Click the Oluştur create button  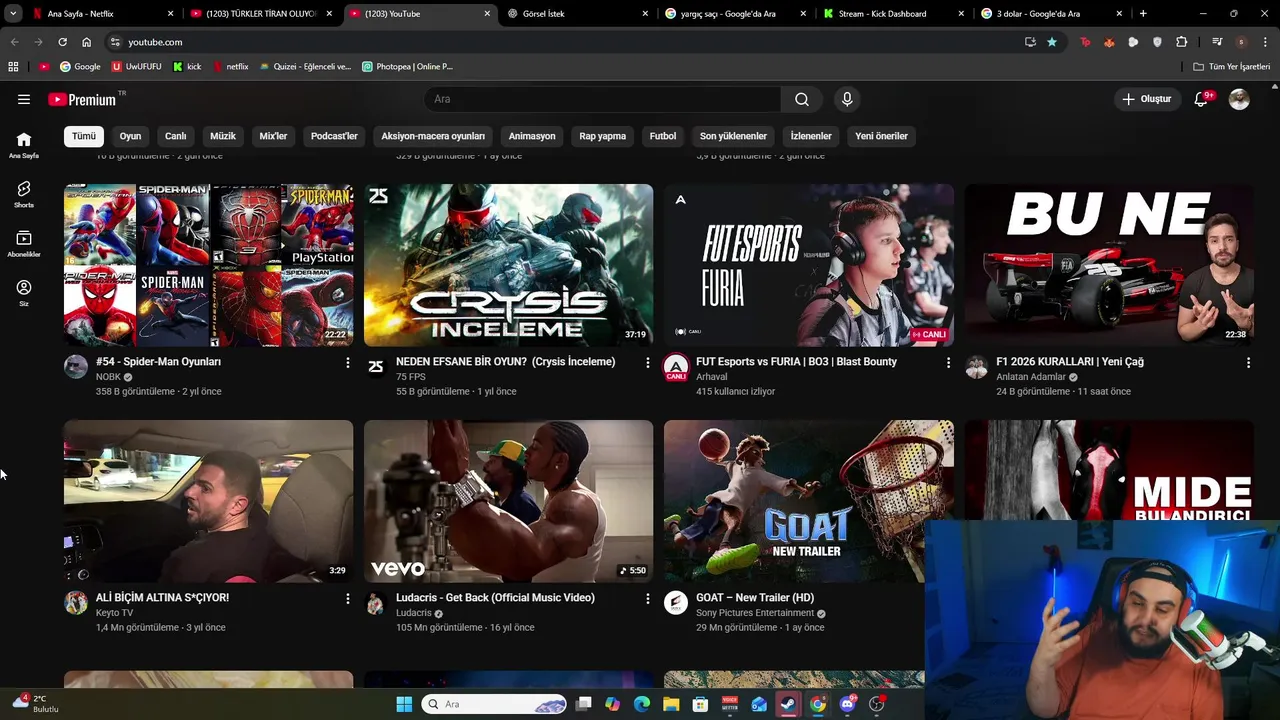click(1146, 99)
